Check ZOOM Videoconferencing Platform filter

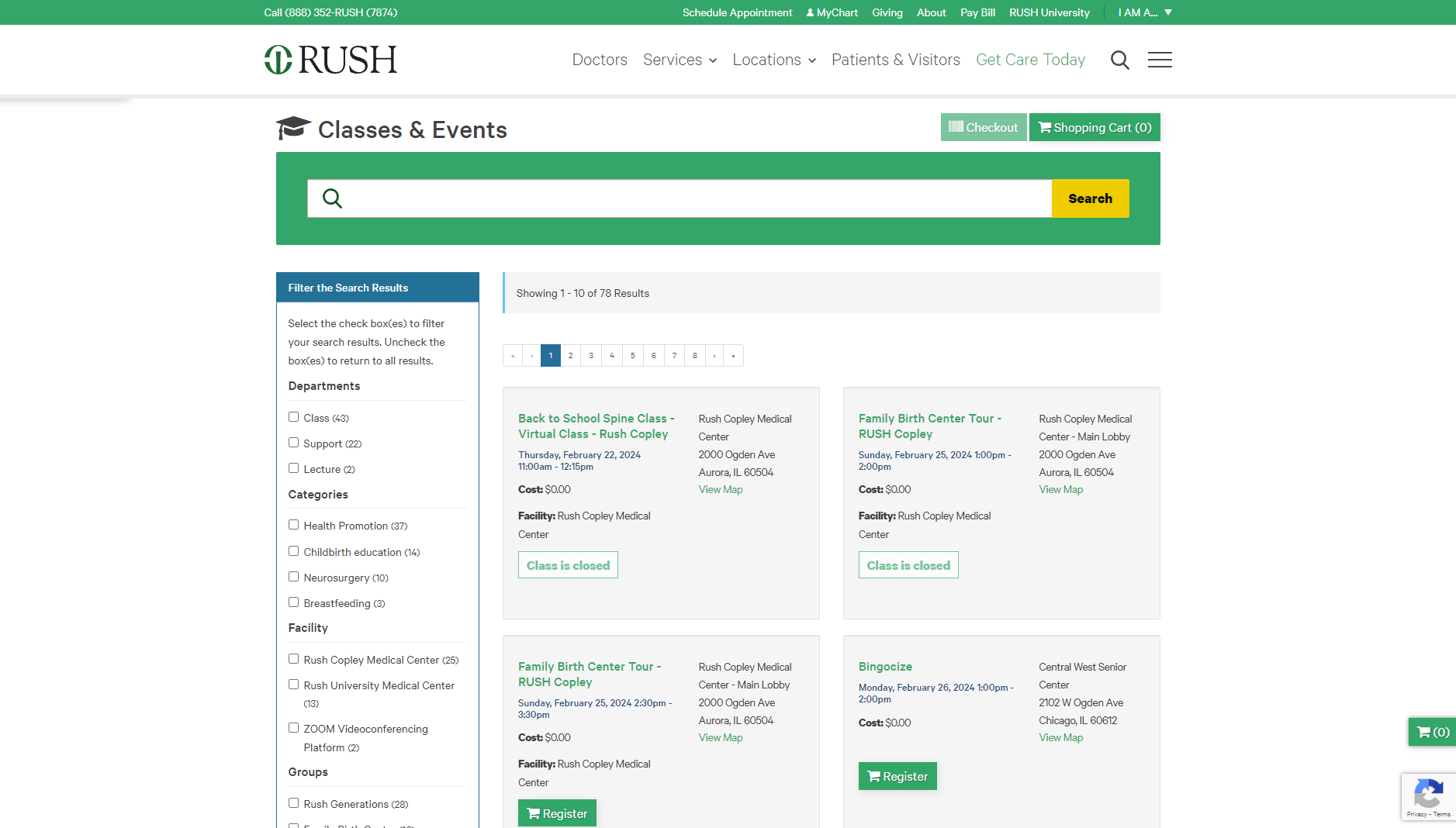pos(293,728)
